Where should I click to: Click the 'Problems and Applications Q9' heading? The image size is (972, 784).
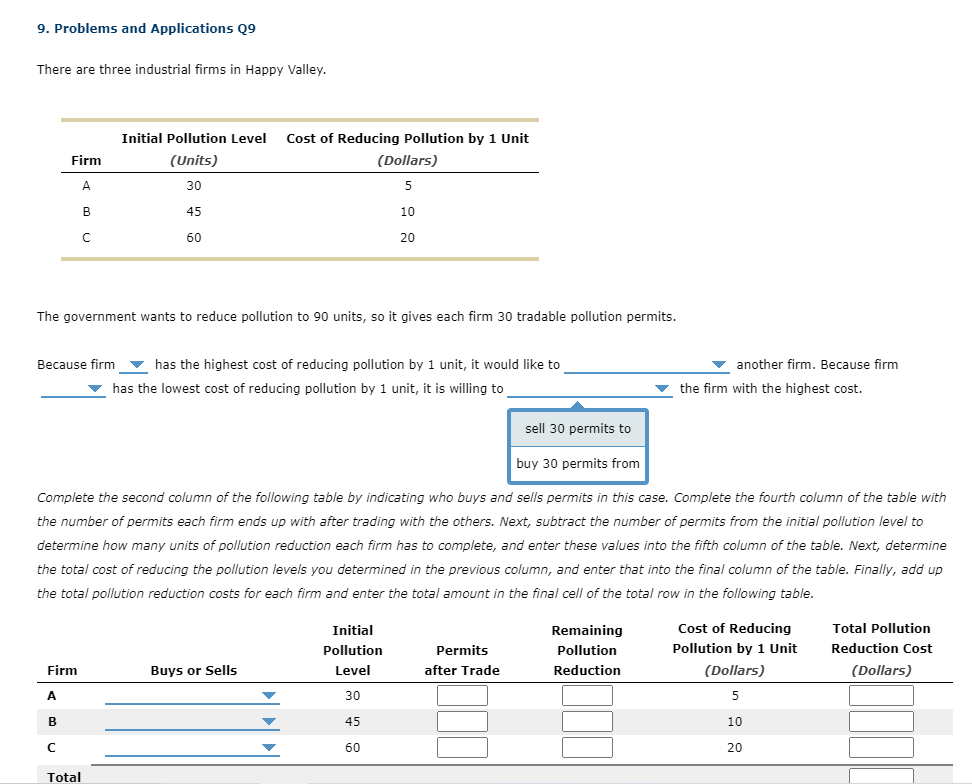click(x=146, y=29)
